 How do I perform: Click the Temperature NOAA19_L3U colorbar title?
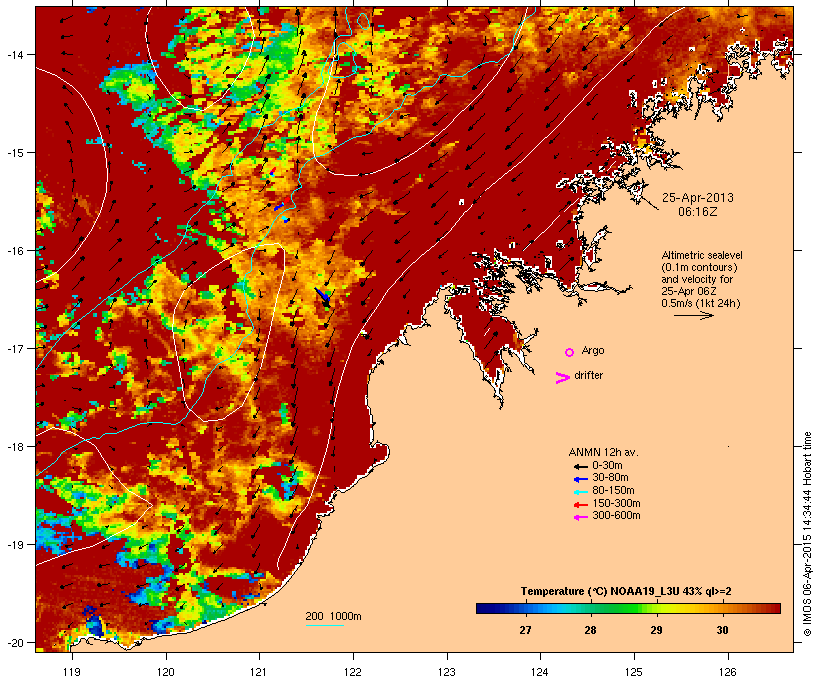[626, 592]
